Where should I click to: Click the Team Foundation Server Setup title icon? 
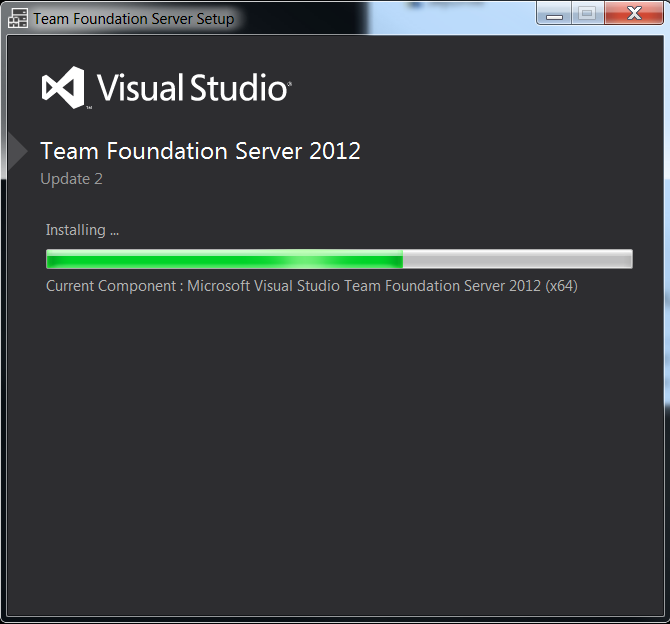pyautogui.click(x=18, y=18)
